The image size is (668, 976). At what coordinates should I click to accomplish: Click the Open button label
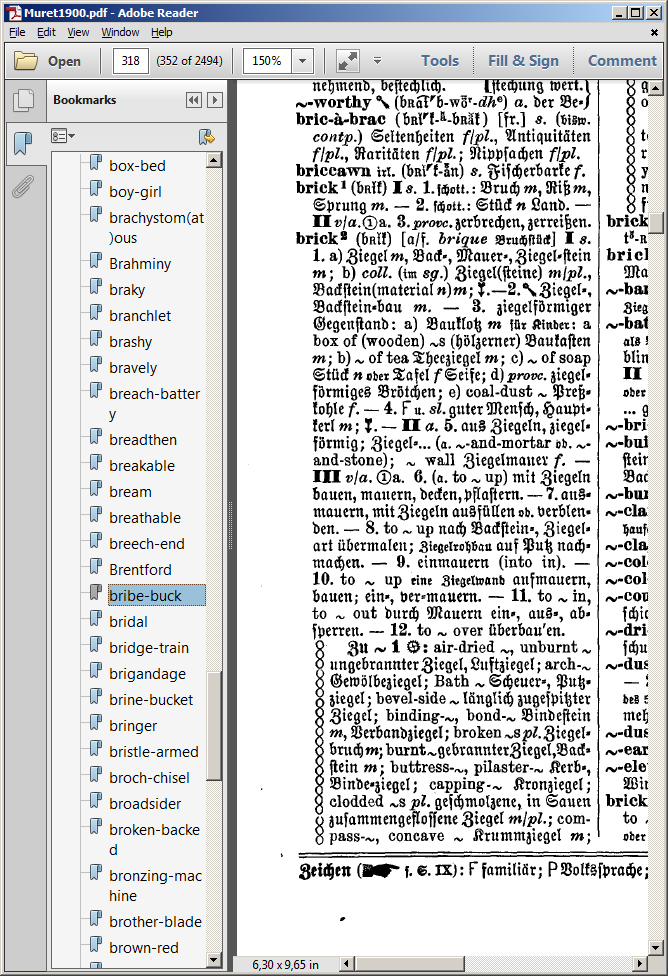pyautogui.click(x=64, y=62)
